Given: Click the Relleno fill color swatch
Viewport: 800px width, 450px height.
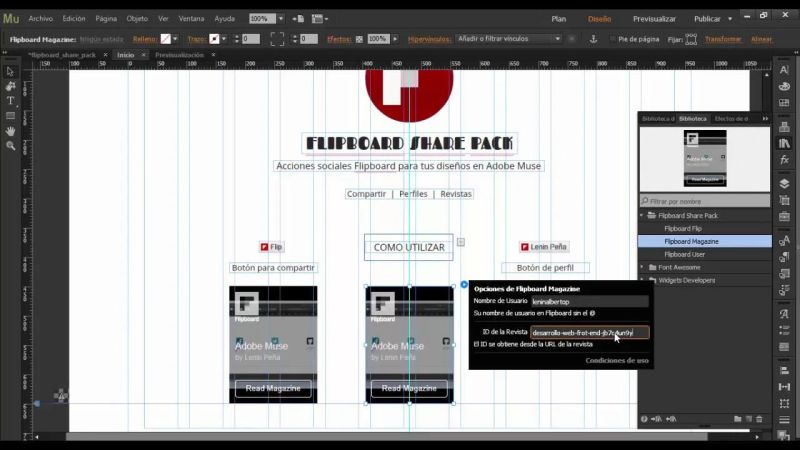Looking at the screenshot, I should 165,39.
